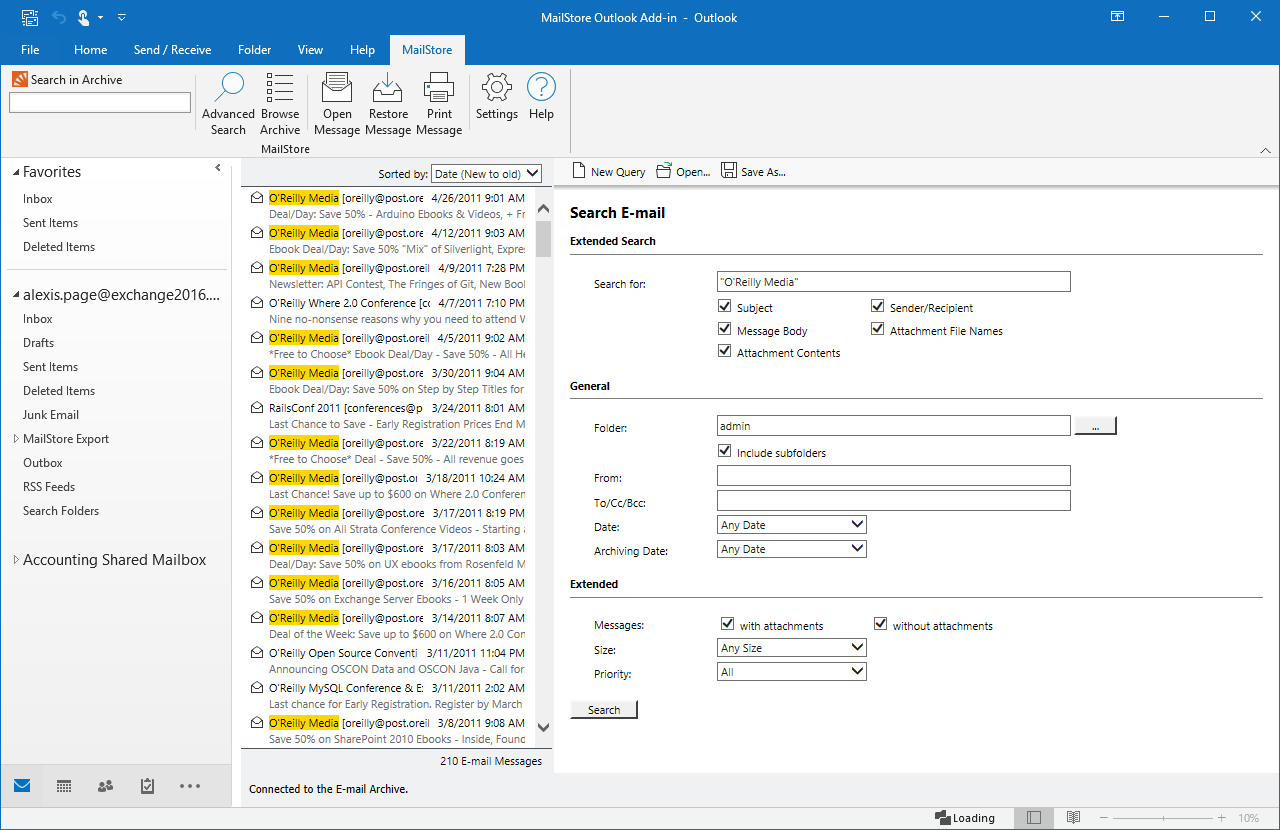Image resolution: width=1280 pixels, height=830 pixels.
Task: Toggle the Include subfolders checkbox
Action: tap(725, 452)
